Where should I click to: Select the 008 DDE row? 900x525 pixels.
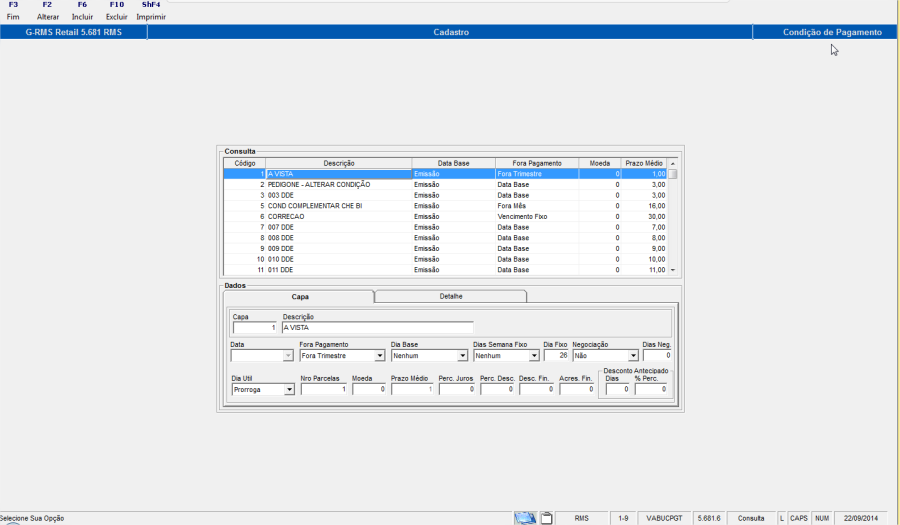(446, 238)
